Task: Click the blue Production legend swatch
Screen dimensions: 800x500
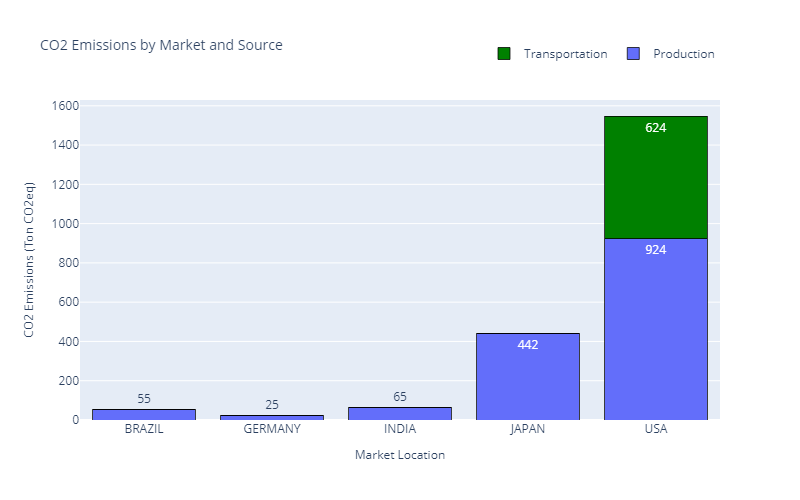Action: click(x=633, y=54)
